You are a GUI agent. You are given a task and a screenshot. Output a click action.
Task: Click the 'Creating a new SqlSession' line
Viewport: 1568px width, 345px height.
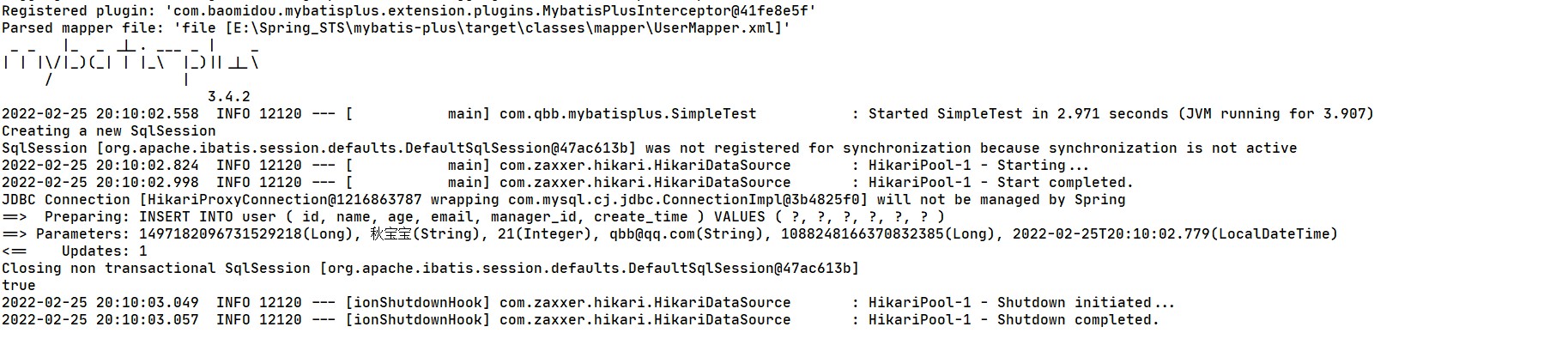click(x=109, y=131)
